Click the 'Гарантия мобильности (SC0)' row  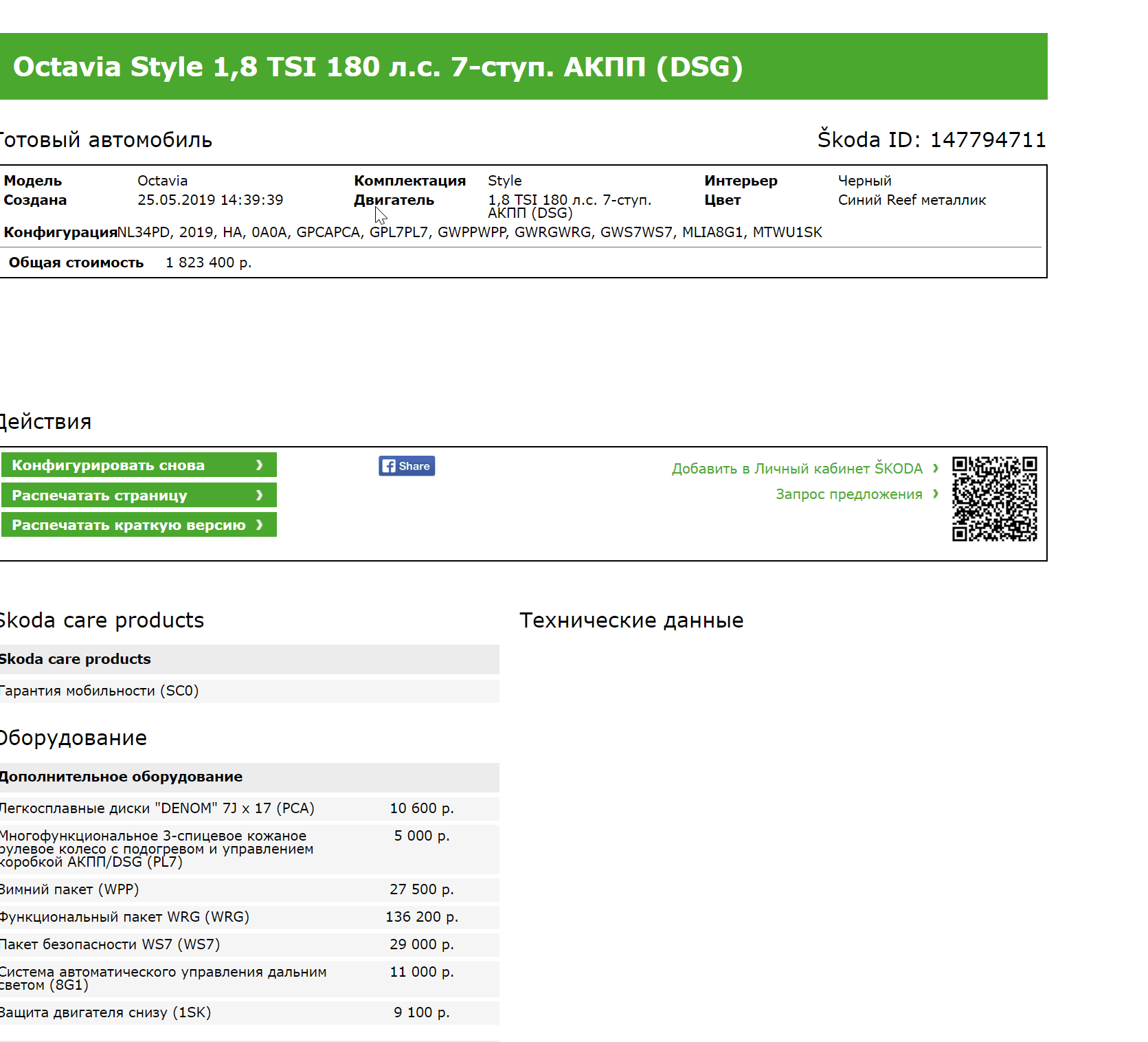[x=249, y=691]
